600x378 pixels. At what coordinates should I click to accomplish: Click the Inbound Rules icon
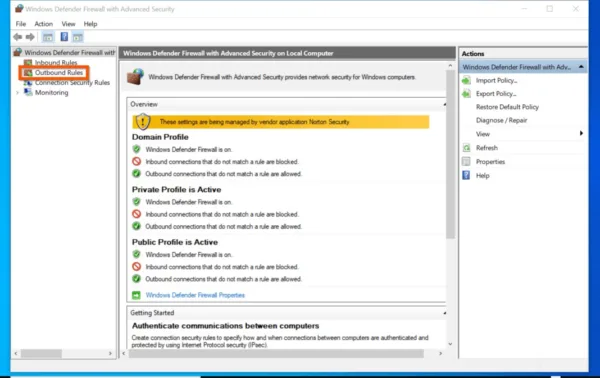(28, 62)
